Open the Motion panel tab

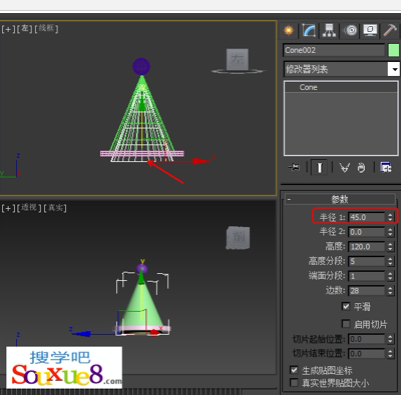click(350, 30)
